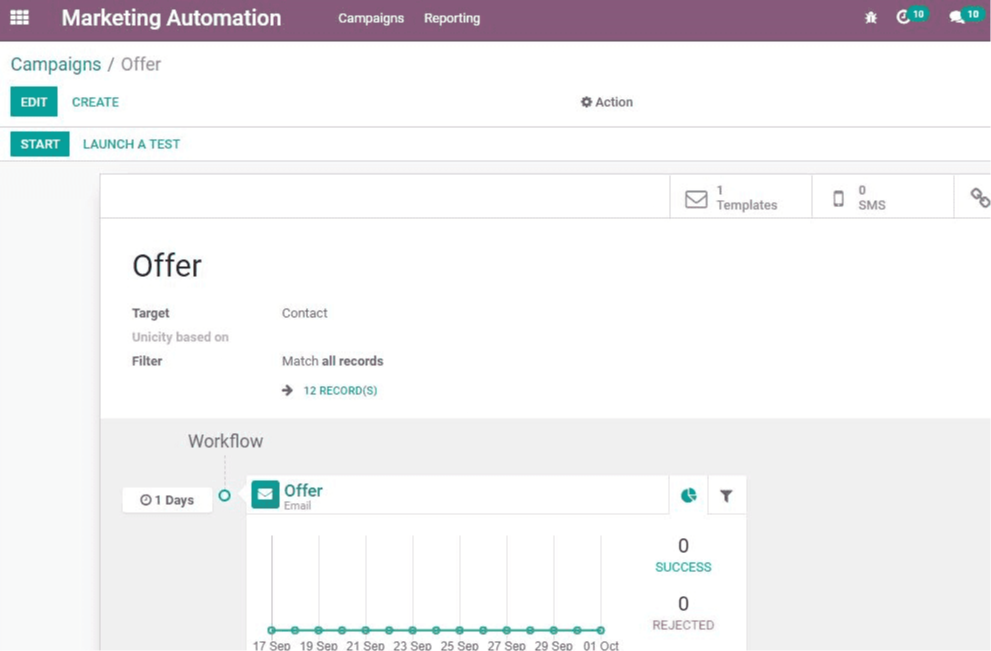The height and width of the screenshot is (651, 991).
Task: Click the 'Match all records' filter text
Action: [332, 361]
